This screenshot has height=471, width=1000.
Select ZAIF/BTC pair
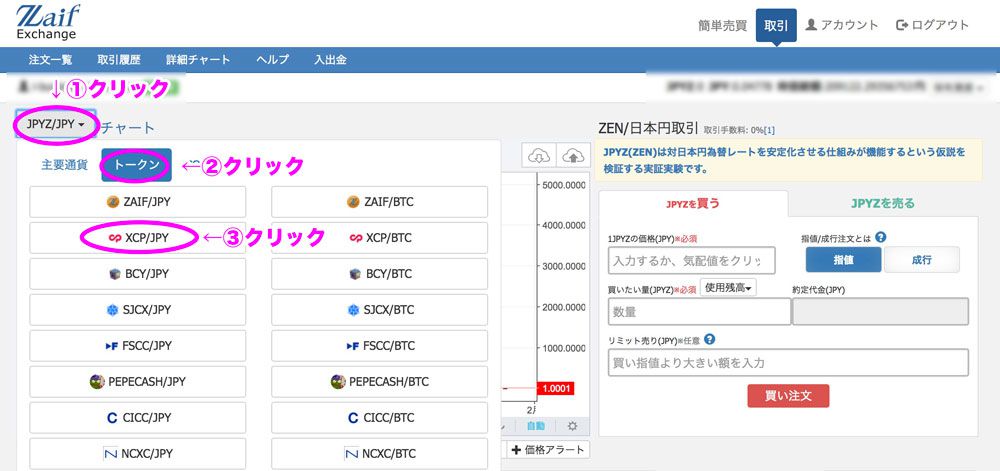(379, 202)
